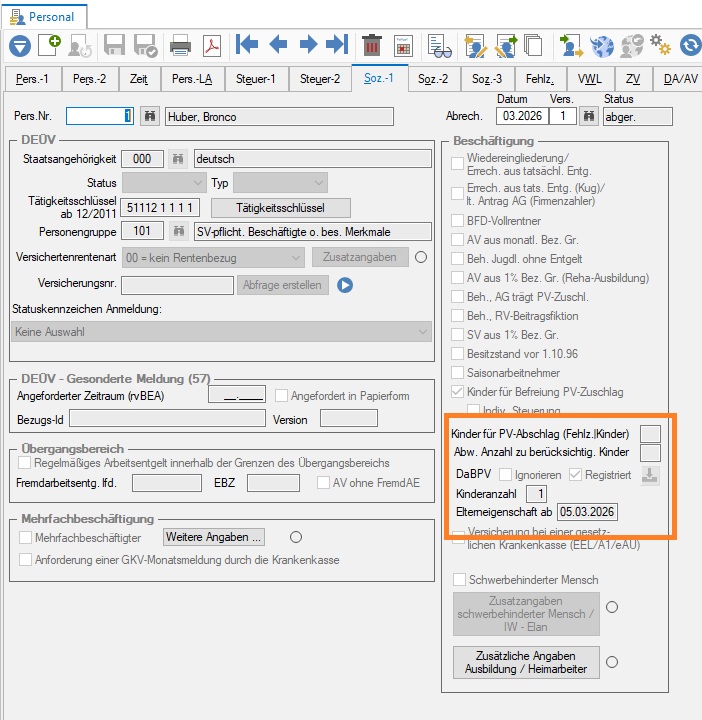Expand the Statuskennzeichen Anmeldung dropdown

[221, 332]
